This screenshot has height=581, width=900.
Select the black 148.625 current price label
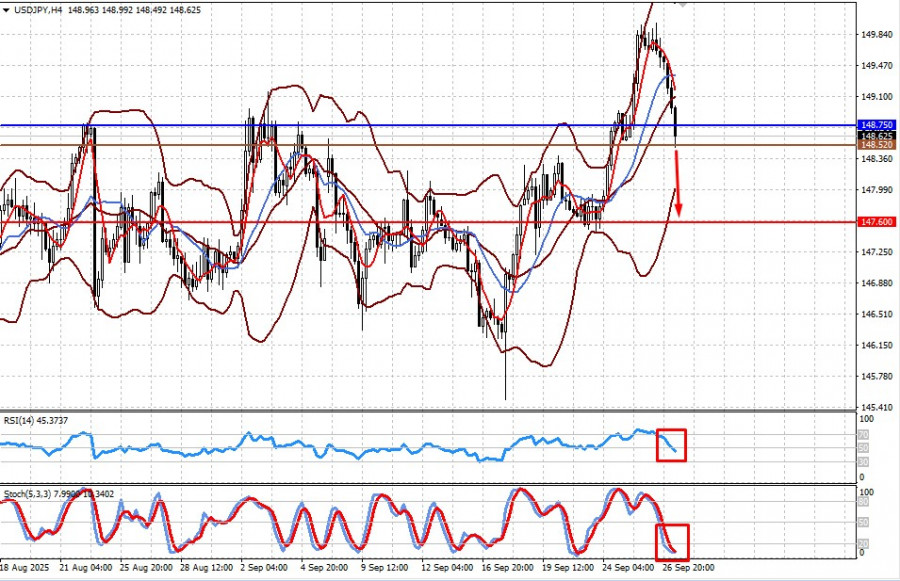pyautogui.click(x=877, y=135)
